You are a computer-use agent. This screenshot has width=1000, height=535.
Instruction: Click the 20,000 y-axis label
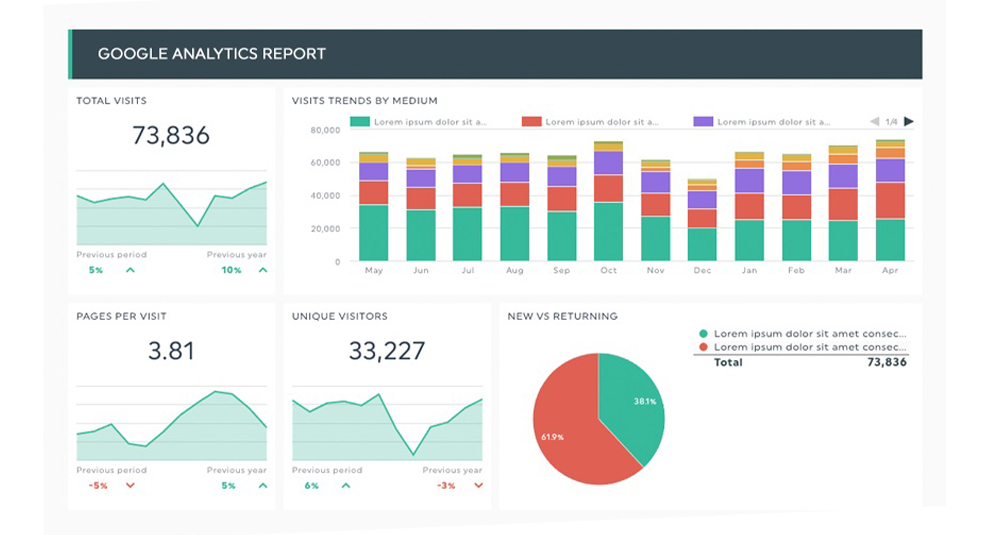point(325,228)
